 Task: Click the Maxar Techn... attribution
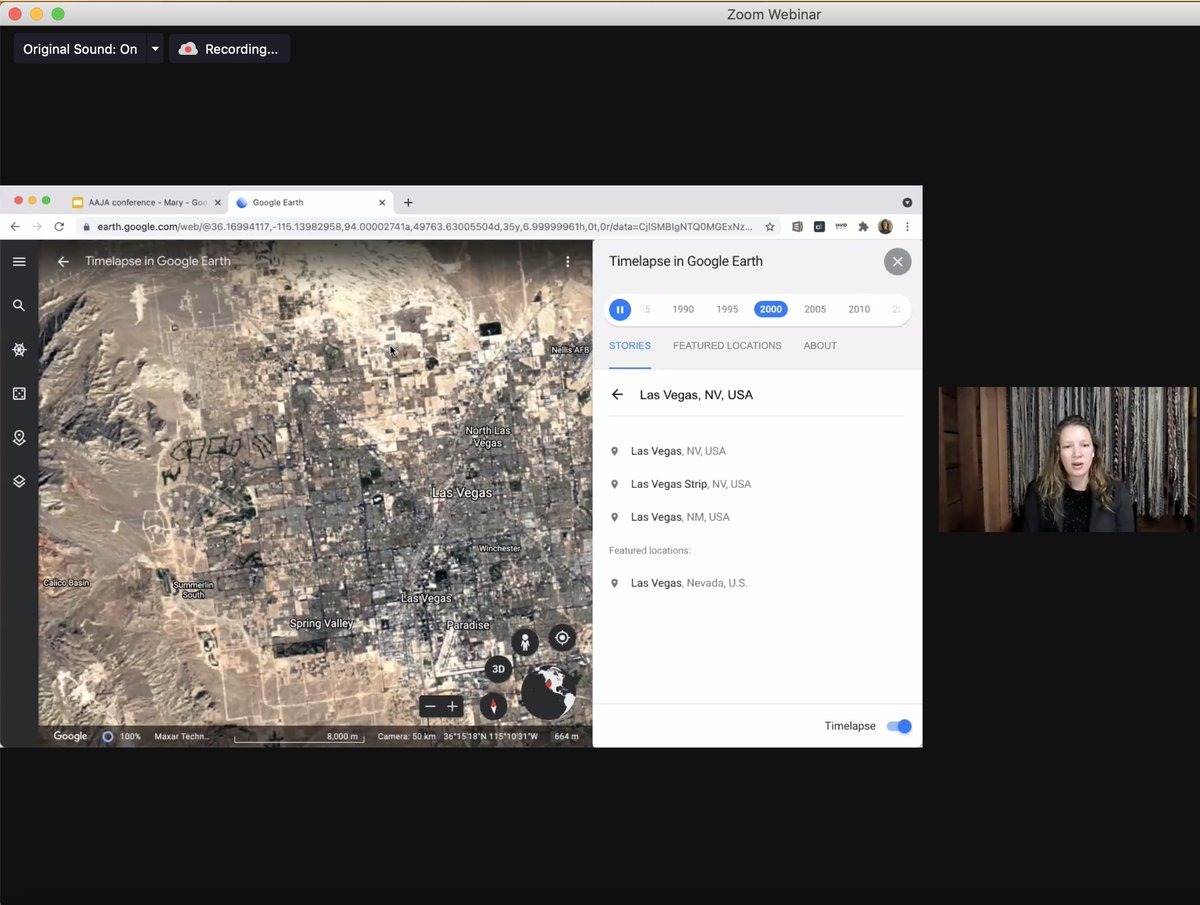tap(182, 737)
